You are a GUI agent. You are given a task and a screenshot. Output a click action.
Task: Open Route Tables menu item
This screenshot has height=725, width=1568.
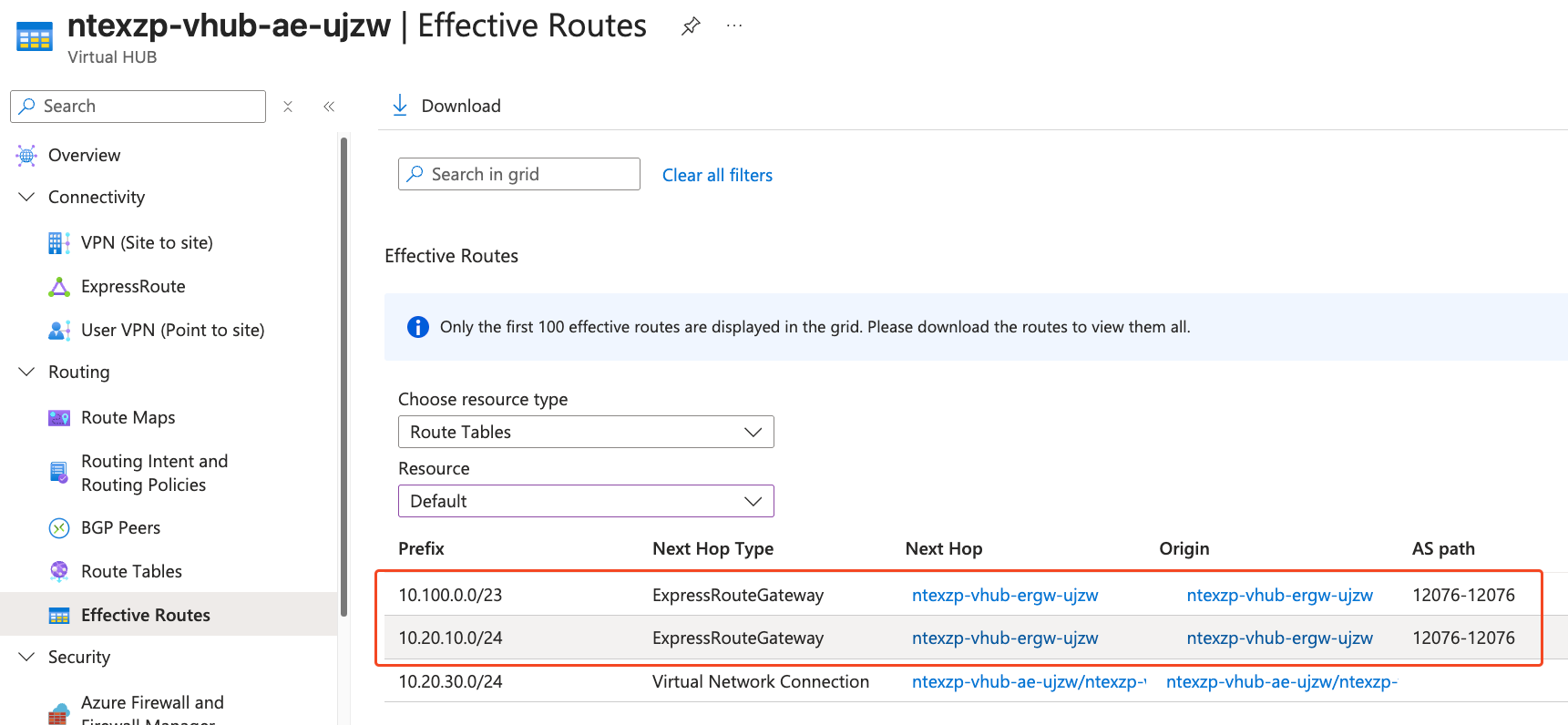(x=132, y=572)
